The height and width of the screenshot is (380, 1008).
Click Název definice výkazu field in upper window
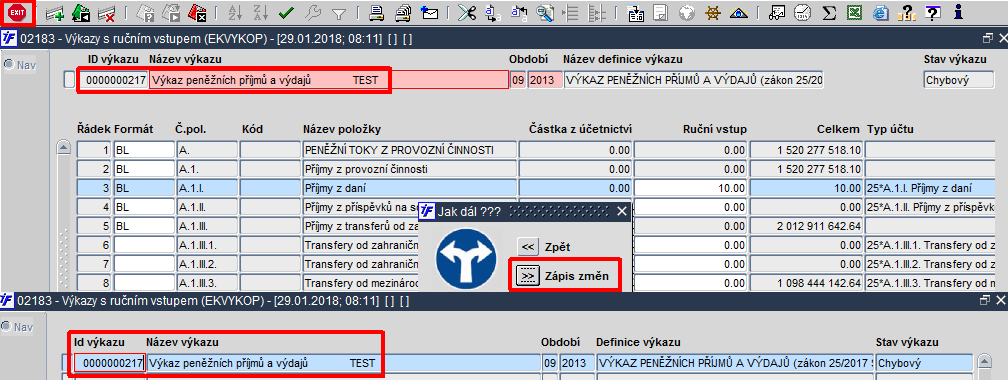point(694,80)
